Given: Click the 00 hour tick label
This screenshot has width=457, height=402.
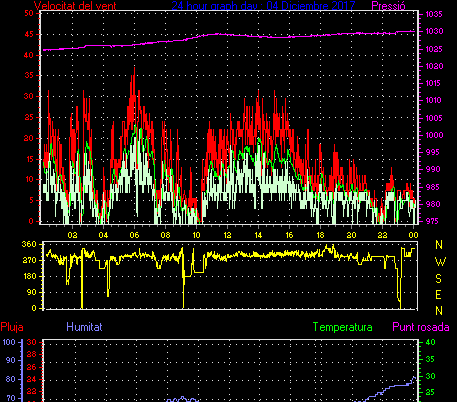Looking at the screenshot, I should pyautogui.click(x=413, y=235).
